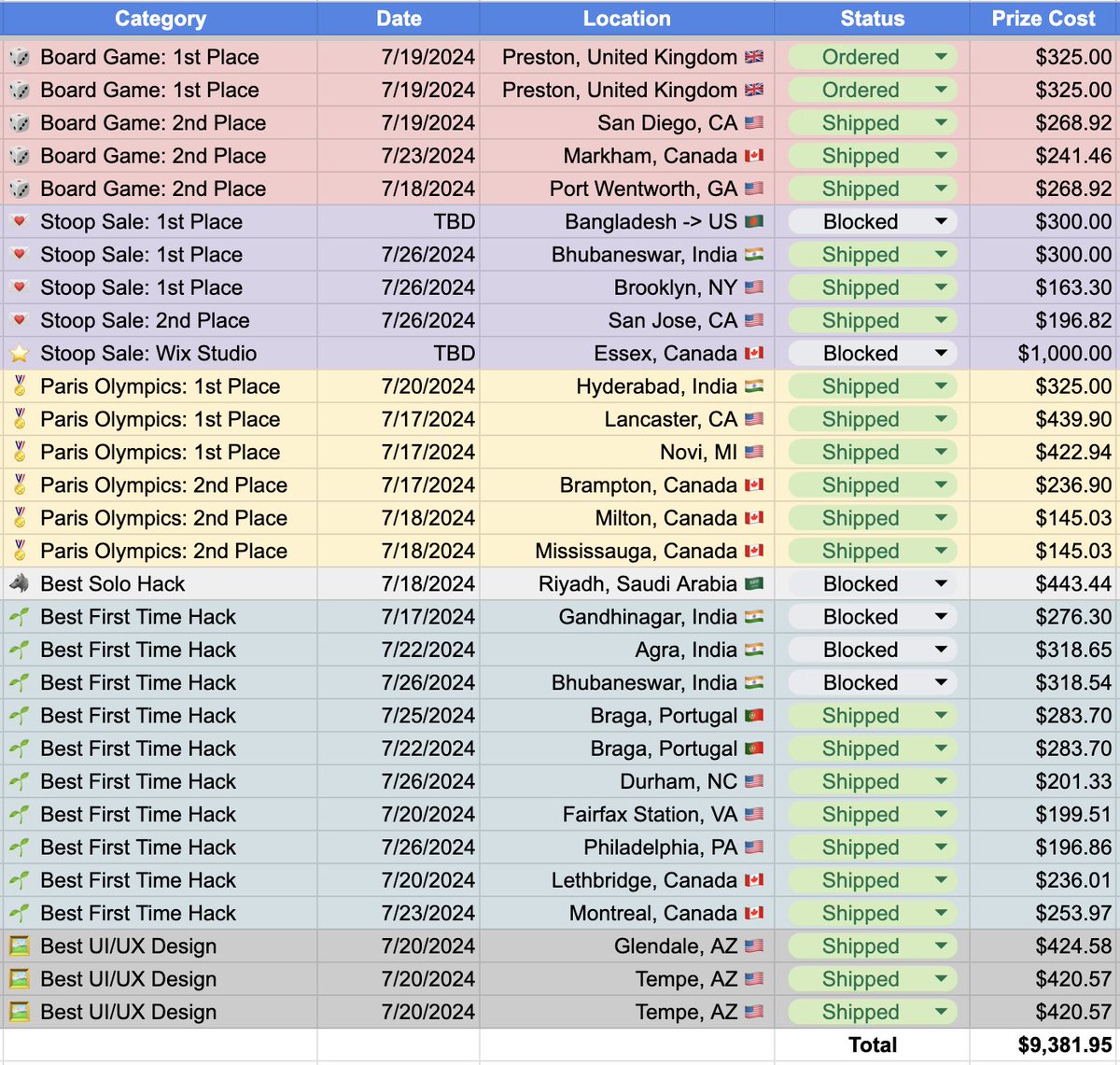
Task: Select the Status column header
Action: 872,19
